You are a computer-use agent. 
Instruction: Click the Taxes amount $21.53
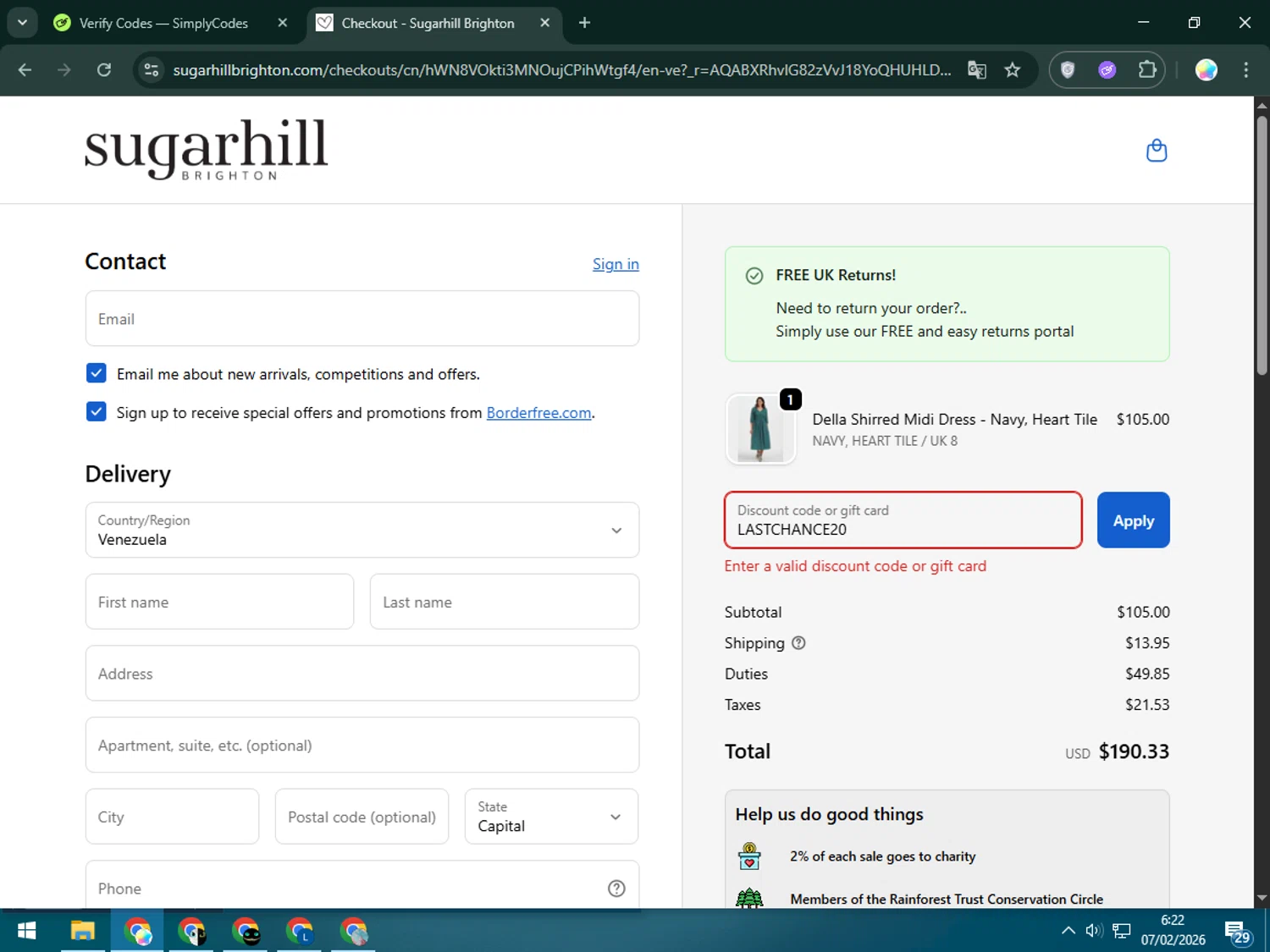1147,705
